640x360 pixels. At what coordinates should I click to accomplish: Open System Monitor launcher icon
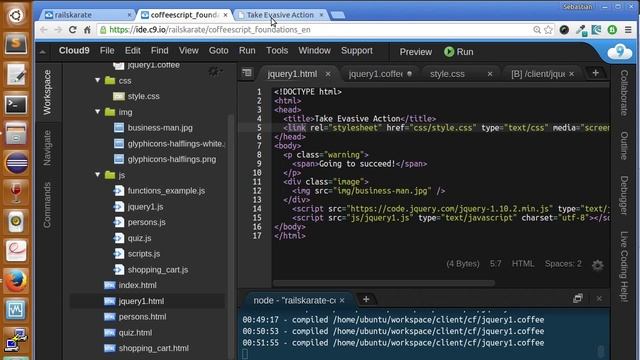[x=16, y=310]
